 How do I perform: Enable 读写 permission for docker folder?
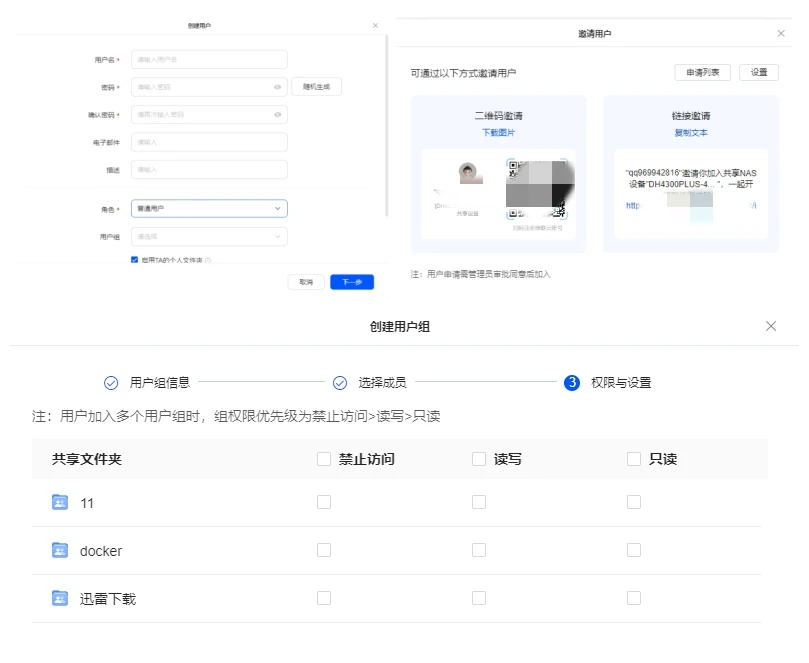point(479,550)
